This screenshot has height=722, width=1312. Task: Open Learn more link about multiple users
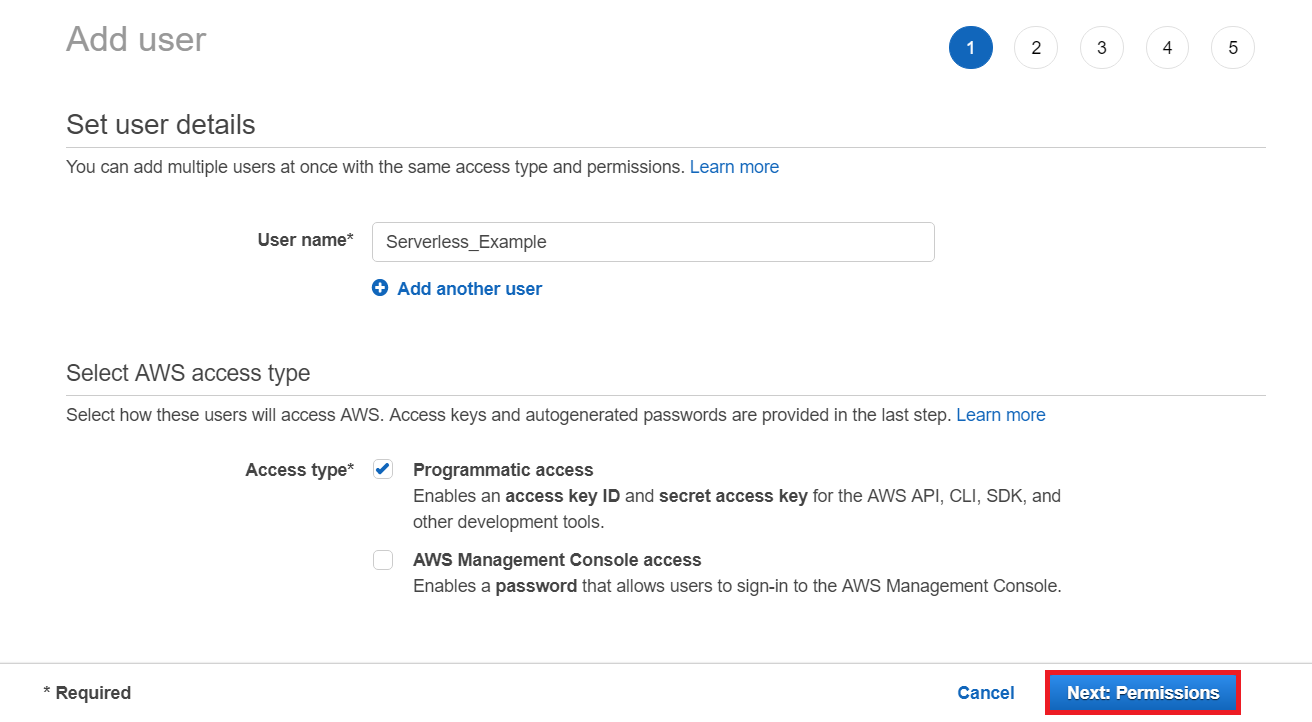tap(734, 167)
